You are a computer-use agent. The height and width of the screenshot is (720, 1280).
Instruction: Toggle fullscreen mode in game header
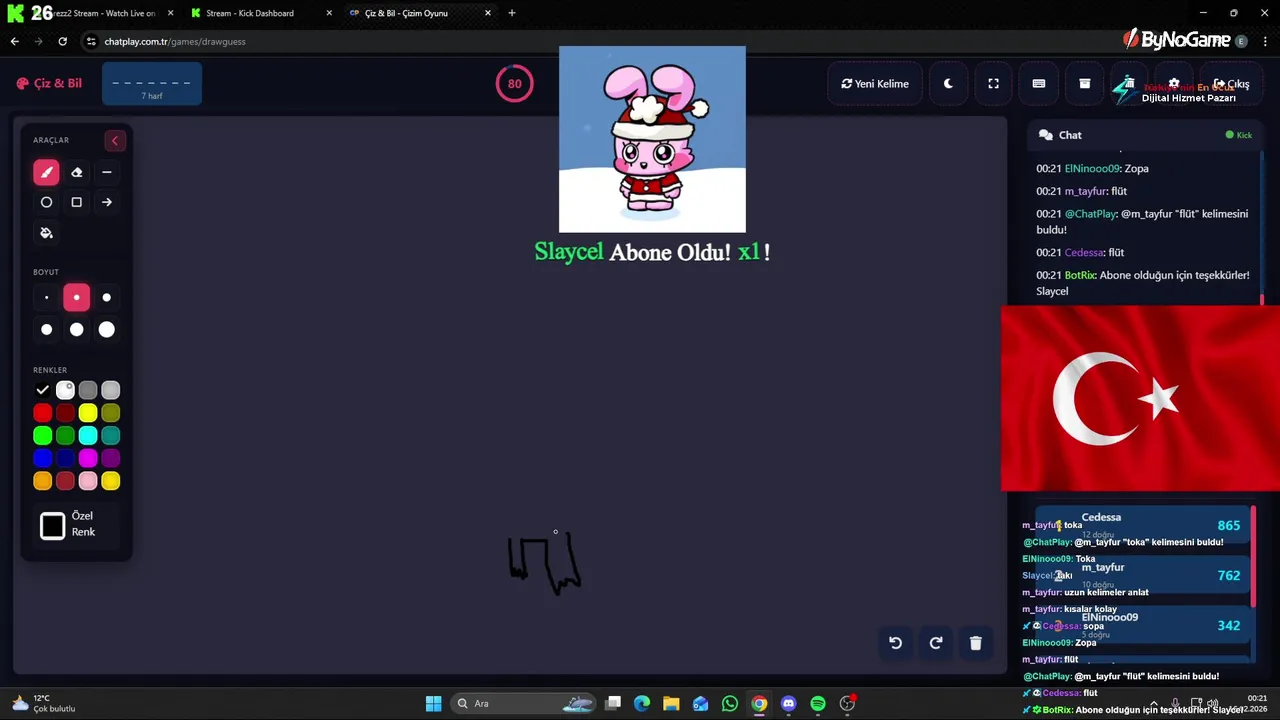point(993,84)
